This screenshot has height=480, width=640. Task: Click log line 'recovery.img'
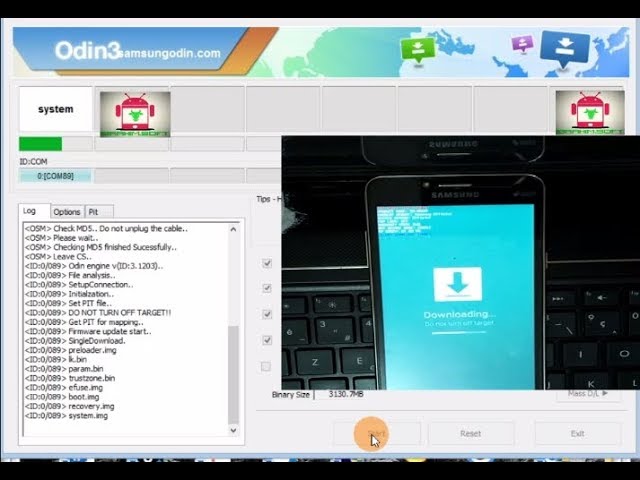click(69, 406)
